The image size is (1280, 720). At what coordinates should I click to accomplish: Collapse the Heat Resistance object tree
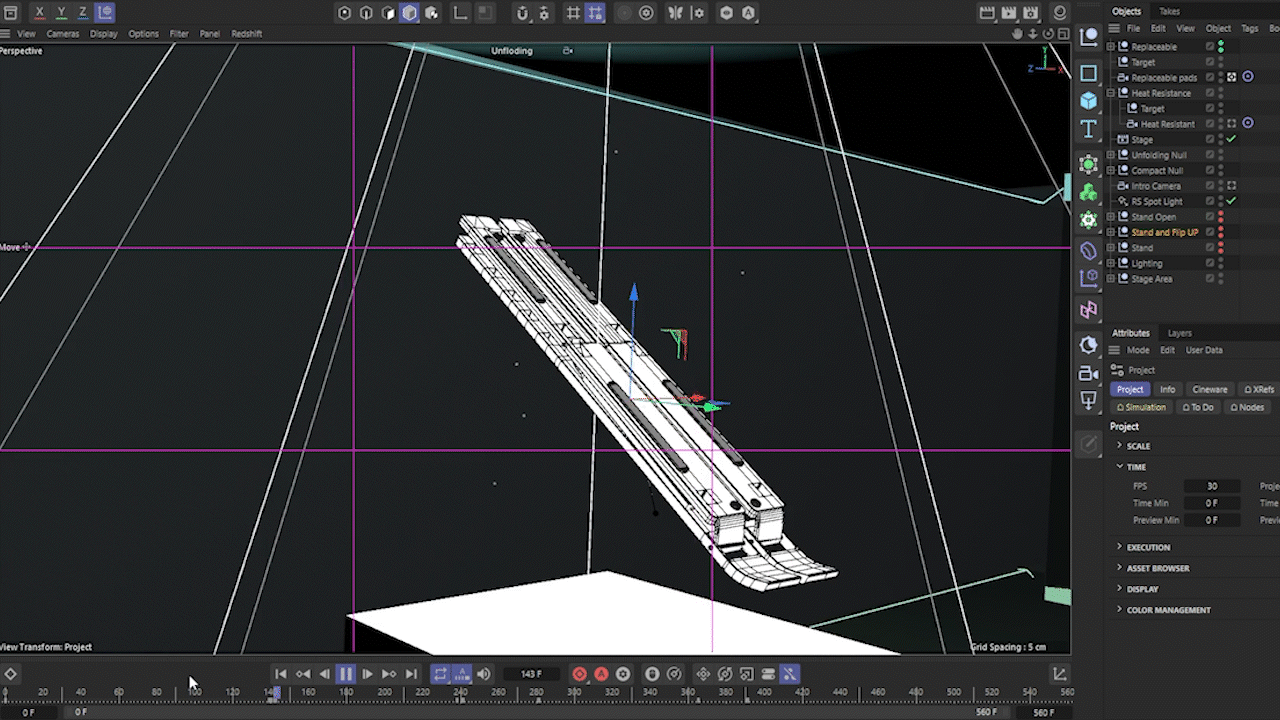click(1111, 93)
